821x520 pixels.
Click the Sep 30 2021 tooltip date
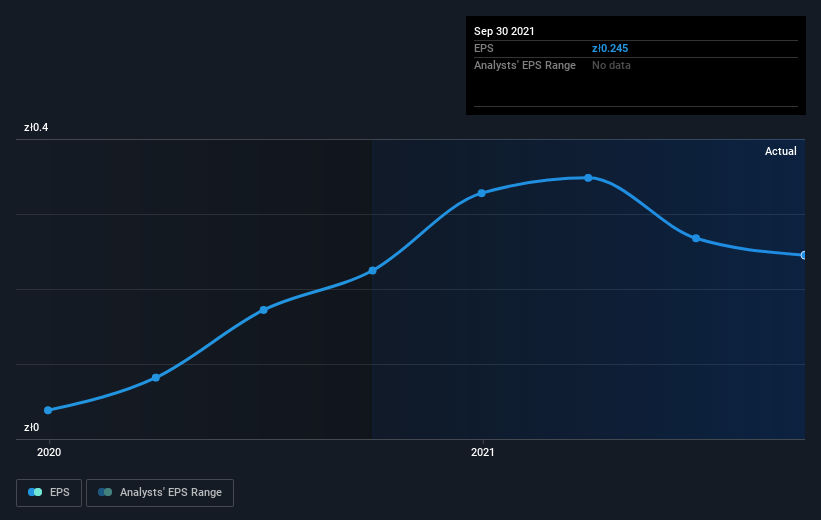coord(504,31)
